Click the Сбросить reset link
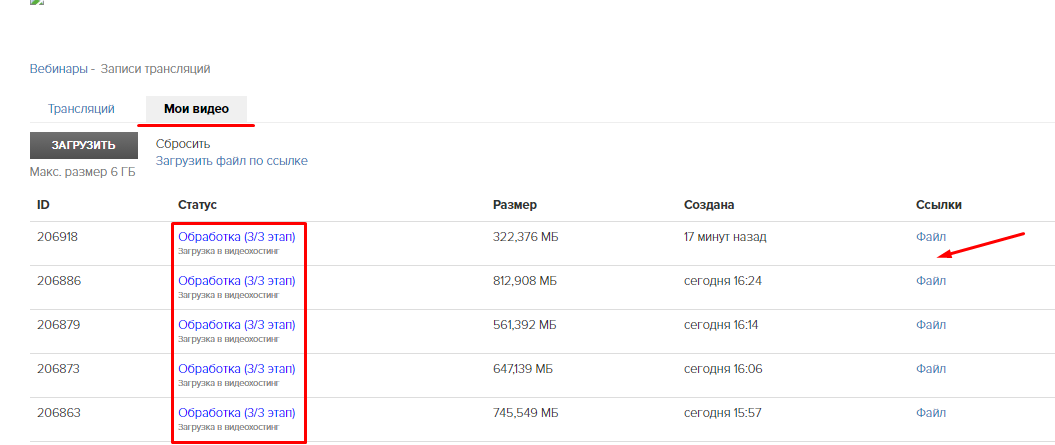 183,144
